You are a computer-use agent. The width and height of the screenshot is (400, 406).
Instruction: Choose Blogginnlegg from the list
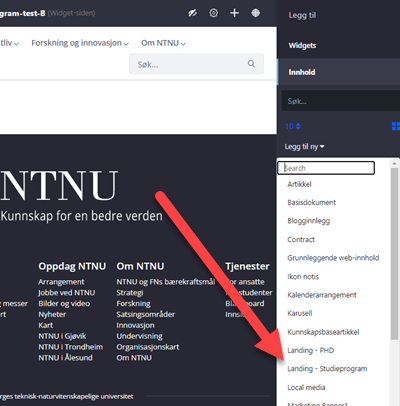point(309,221)
